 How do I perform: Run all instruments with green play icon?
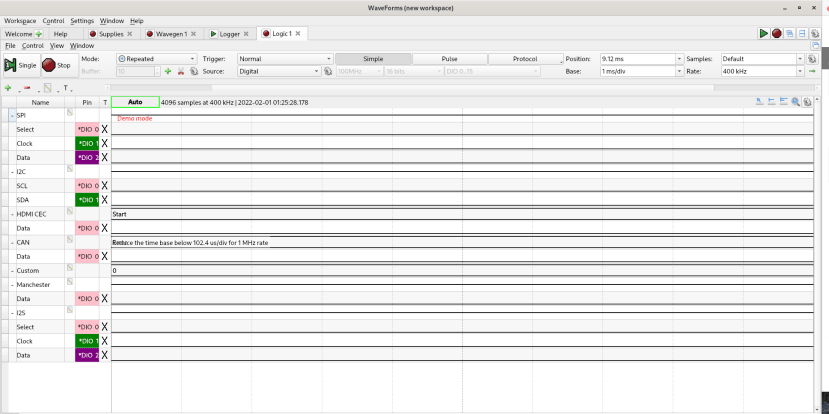[763, 33]
